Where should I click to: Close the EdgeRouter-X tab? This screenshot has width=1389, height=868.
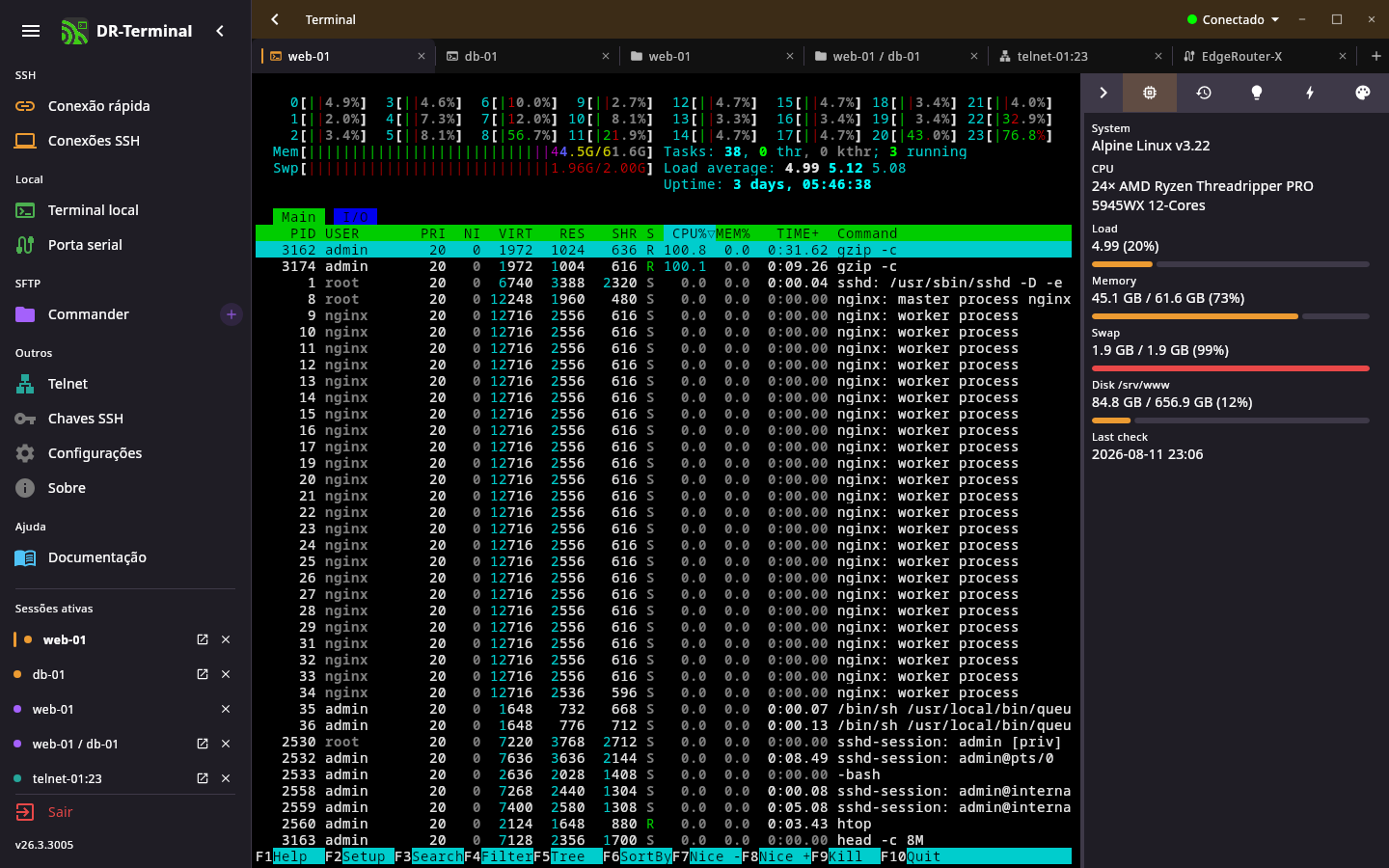pos(1343,56)
